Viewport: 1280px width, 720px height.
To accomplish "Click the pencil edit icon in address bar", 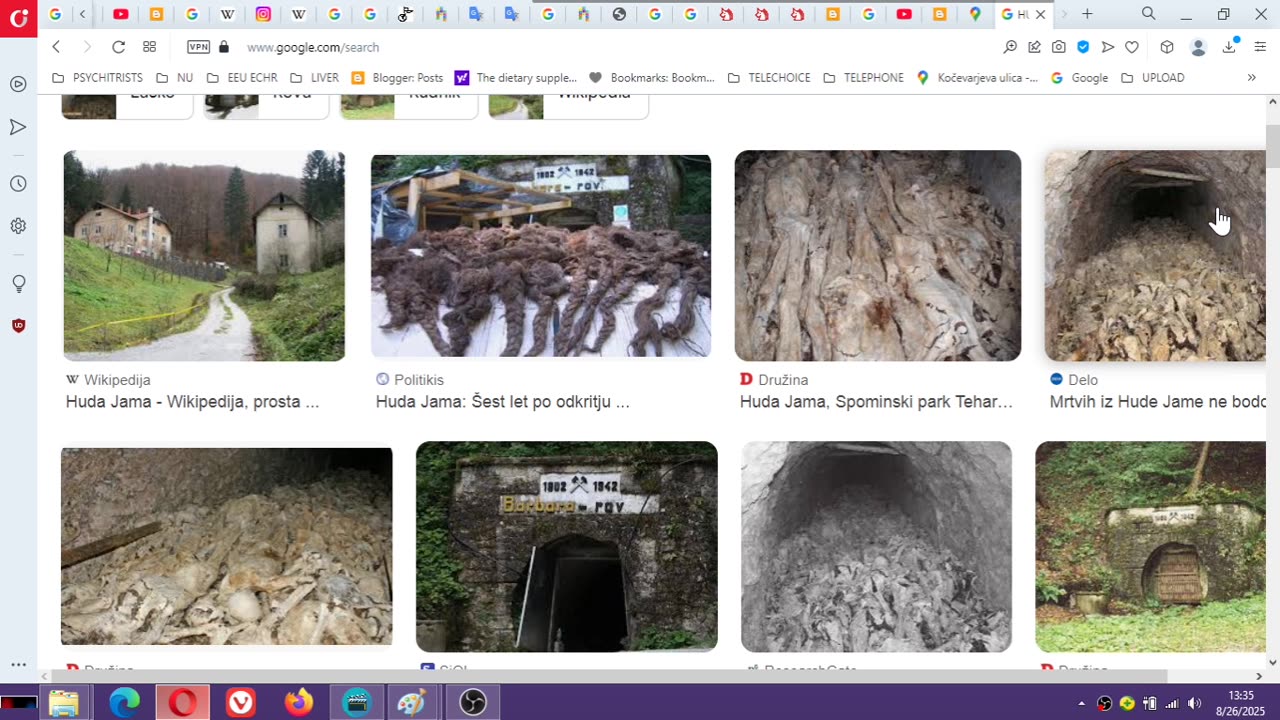I will click(1034, 47).
